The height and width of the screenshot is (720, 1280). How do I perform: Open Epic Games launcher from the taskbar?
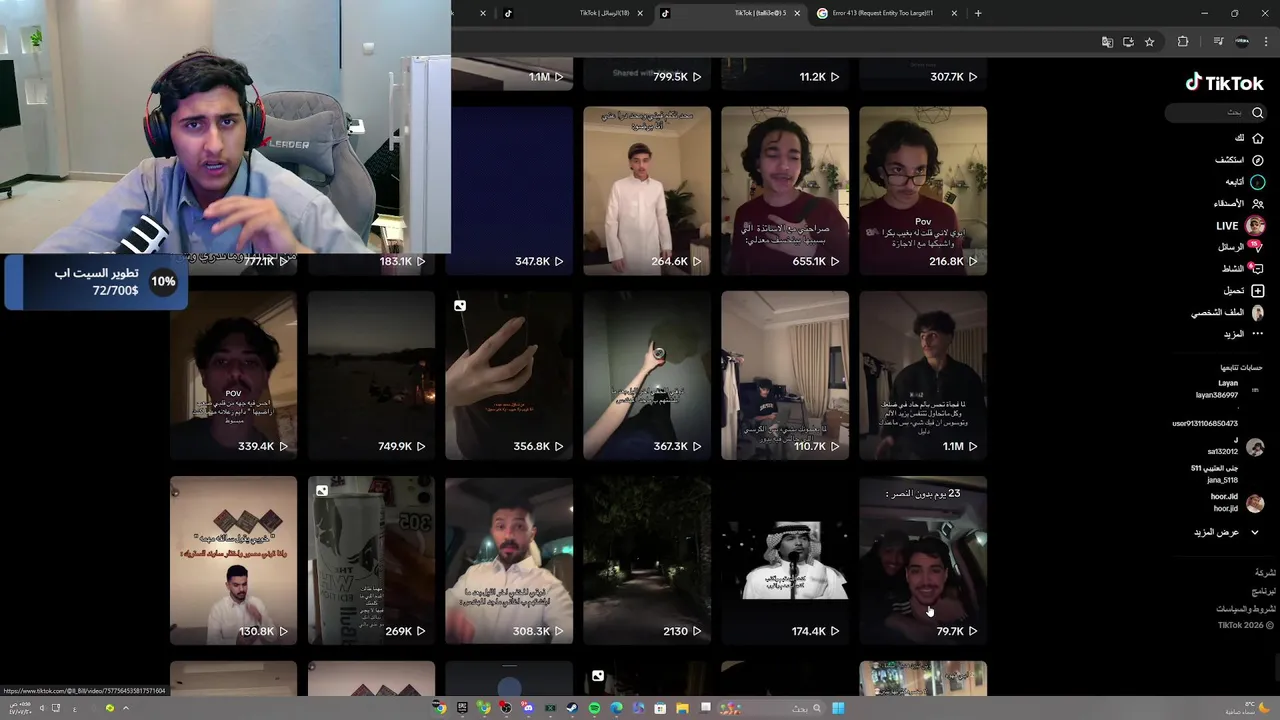pos(462,708)
